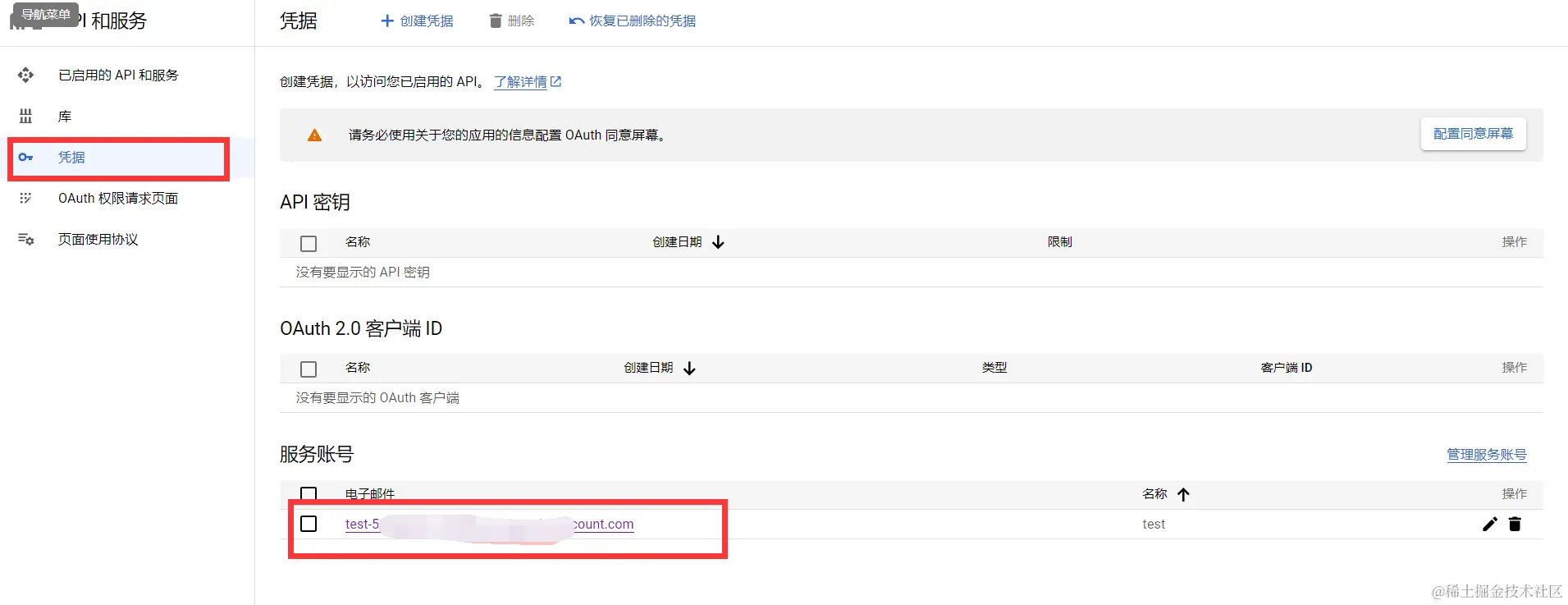Click 创建凭据 create credentials button
The width and height of the screenshot is (1568, 605).
417,21
